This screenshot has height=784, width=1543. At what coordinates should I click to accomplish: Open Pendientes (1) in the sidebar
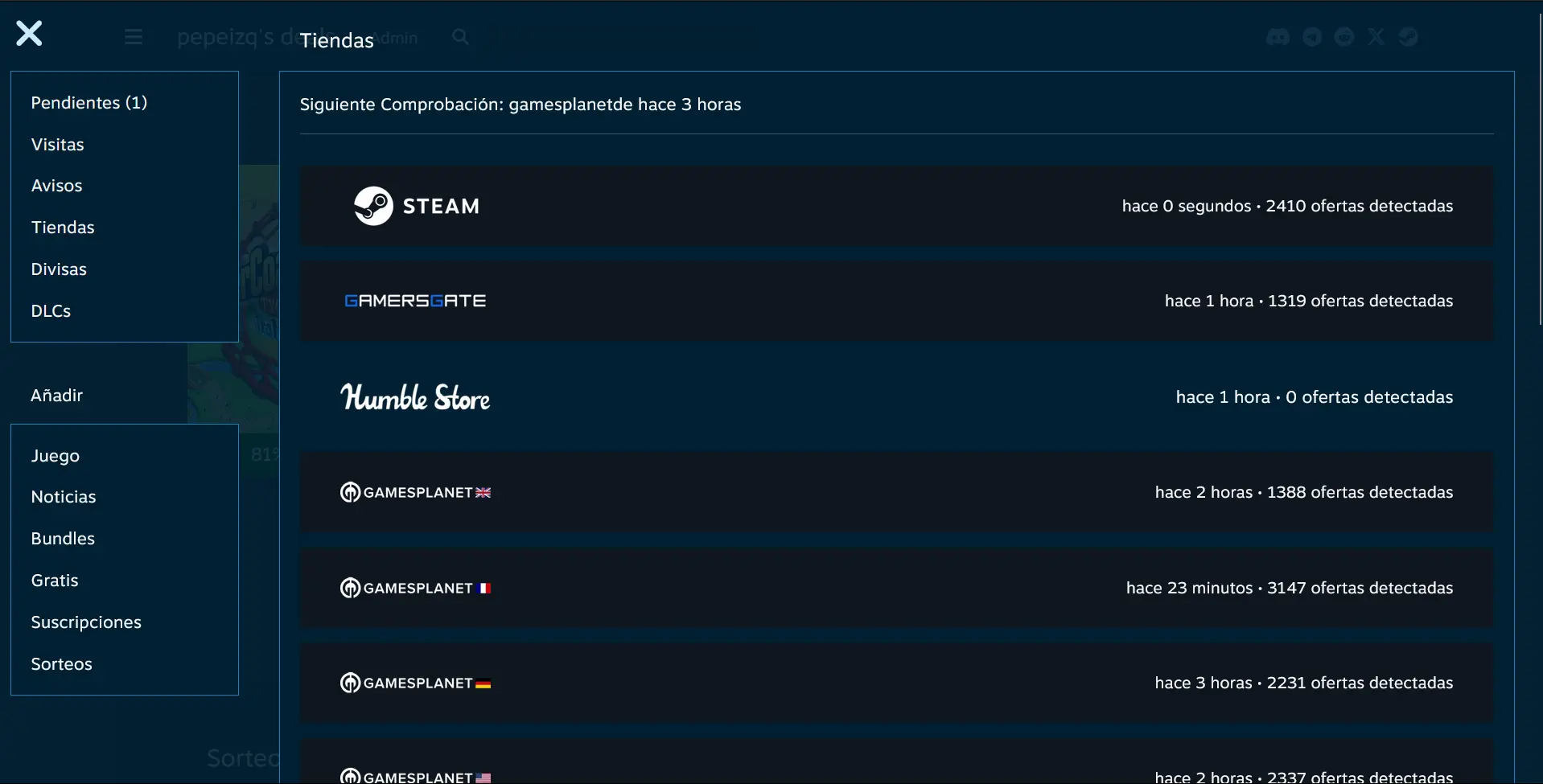[89, 103]
